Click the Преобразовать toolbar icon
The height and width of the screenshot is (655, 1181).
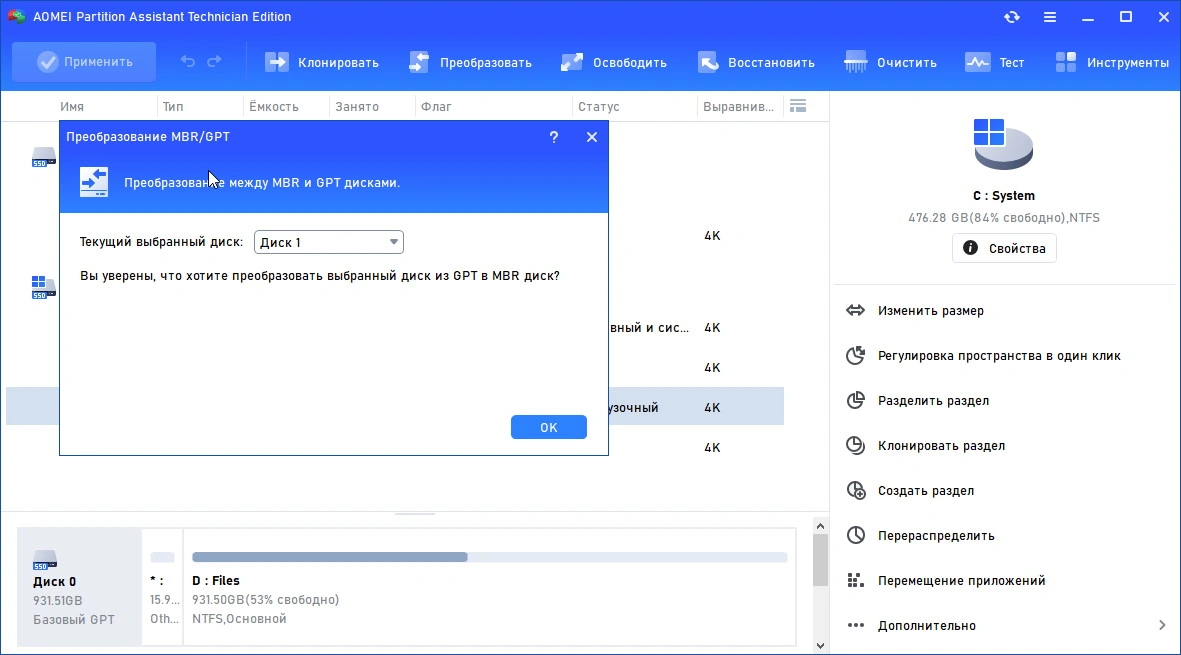coord(419,62)
